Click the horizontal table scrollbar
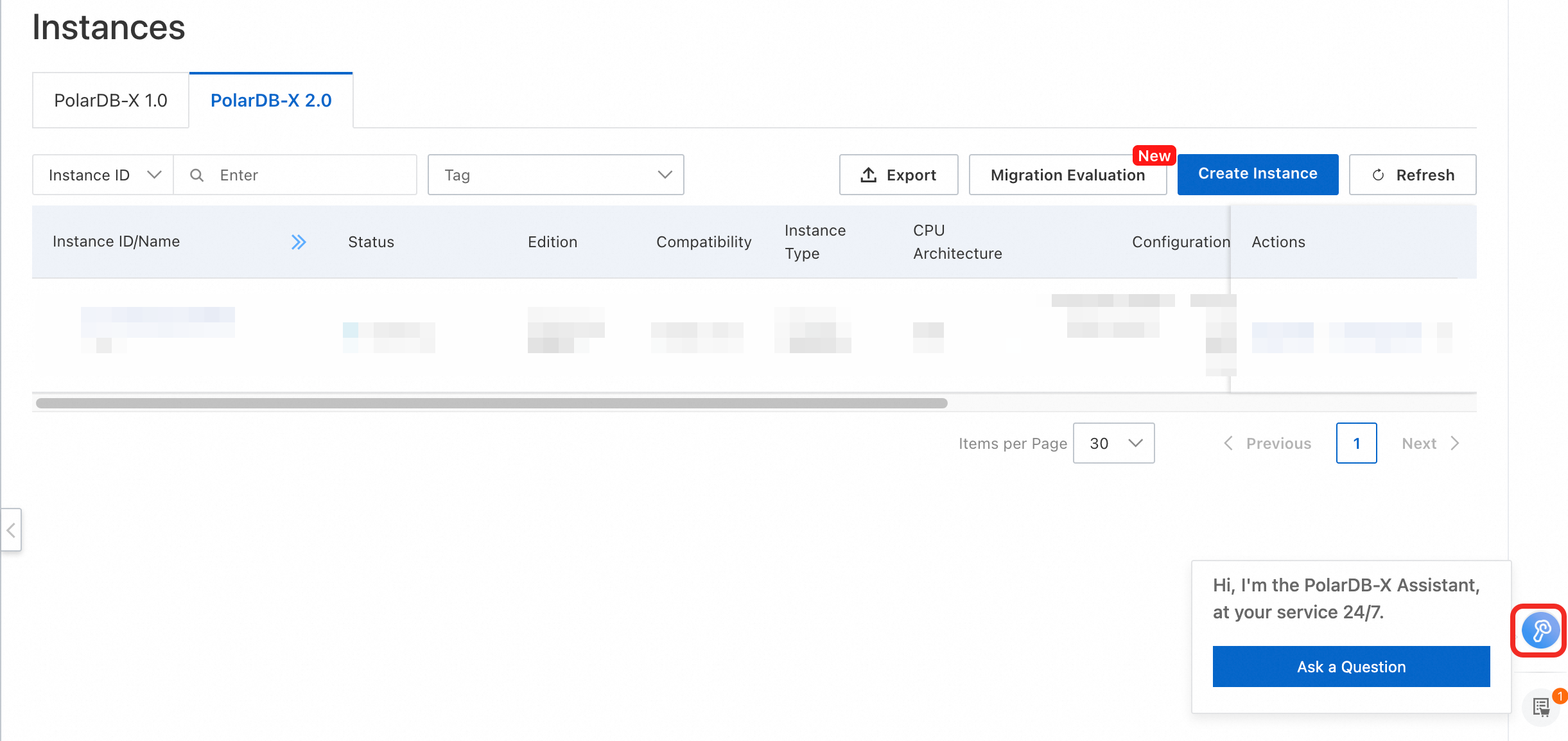This screenshot has width=1568, height=741. click(491, 403)
